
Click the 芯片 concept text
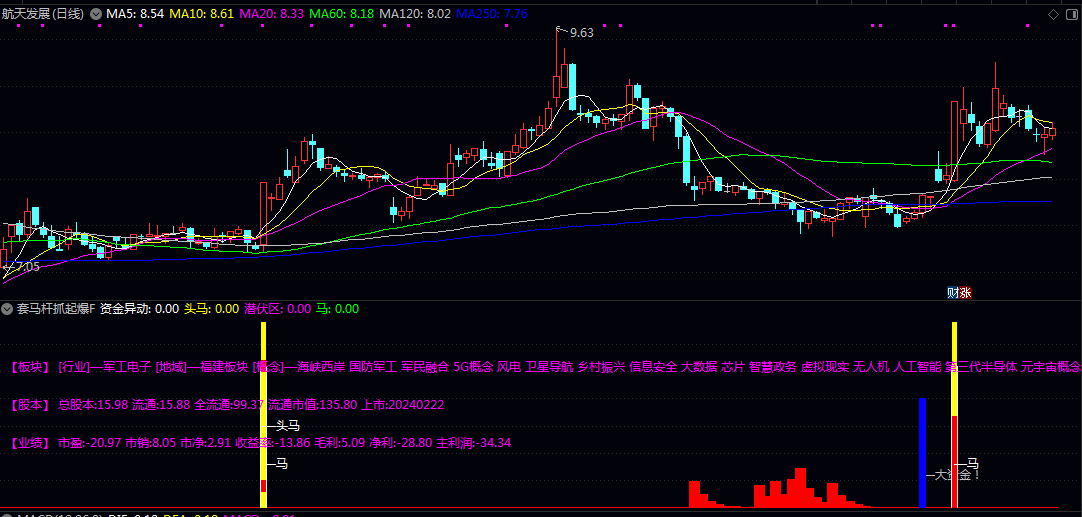[733, 367]
